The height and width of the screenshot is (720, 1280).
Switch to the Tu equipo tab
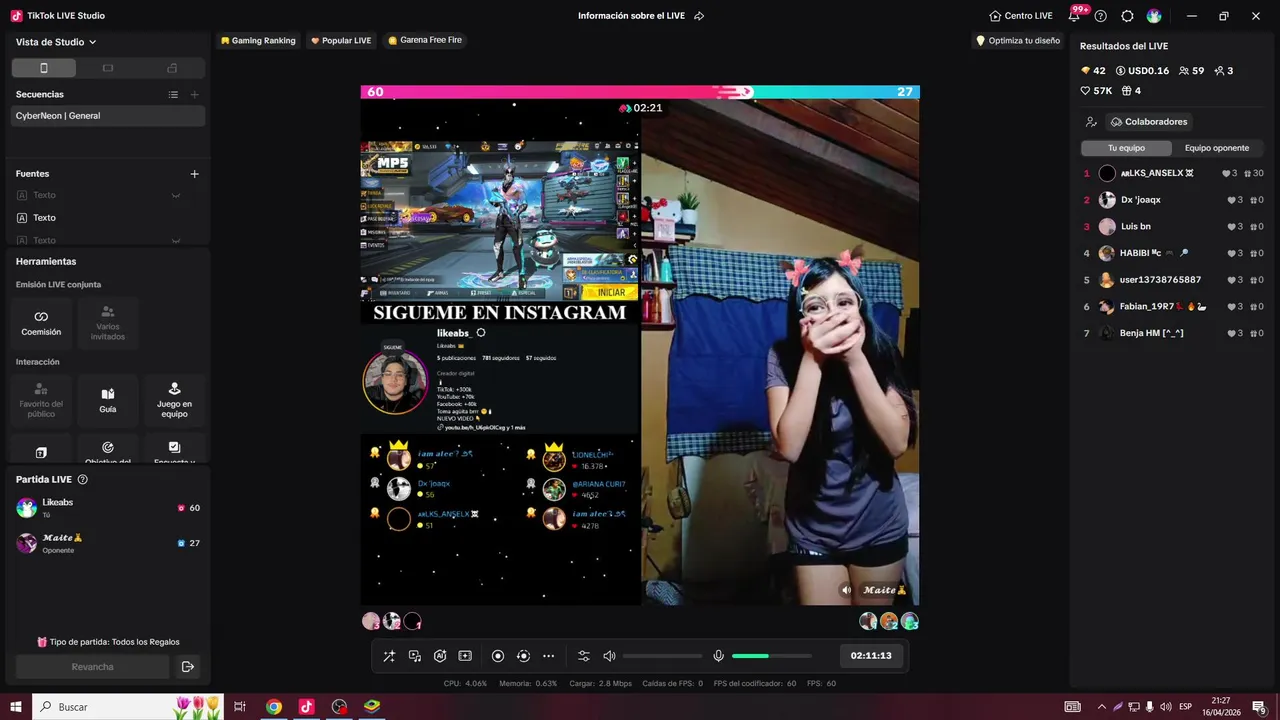(1126, 148)
